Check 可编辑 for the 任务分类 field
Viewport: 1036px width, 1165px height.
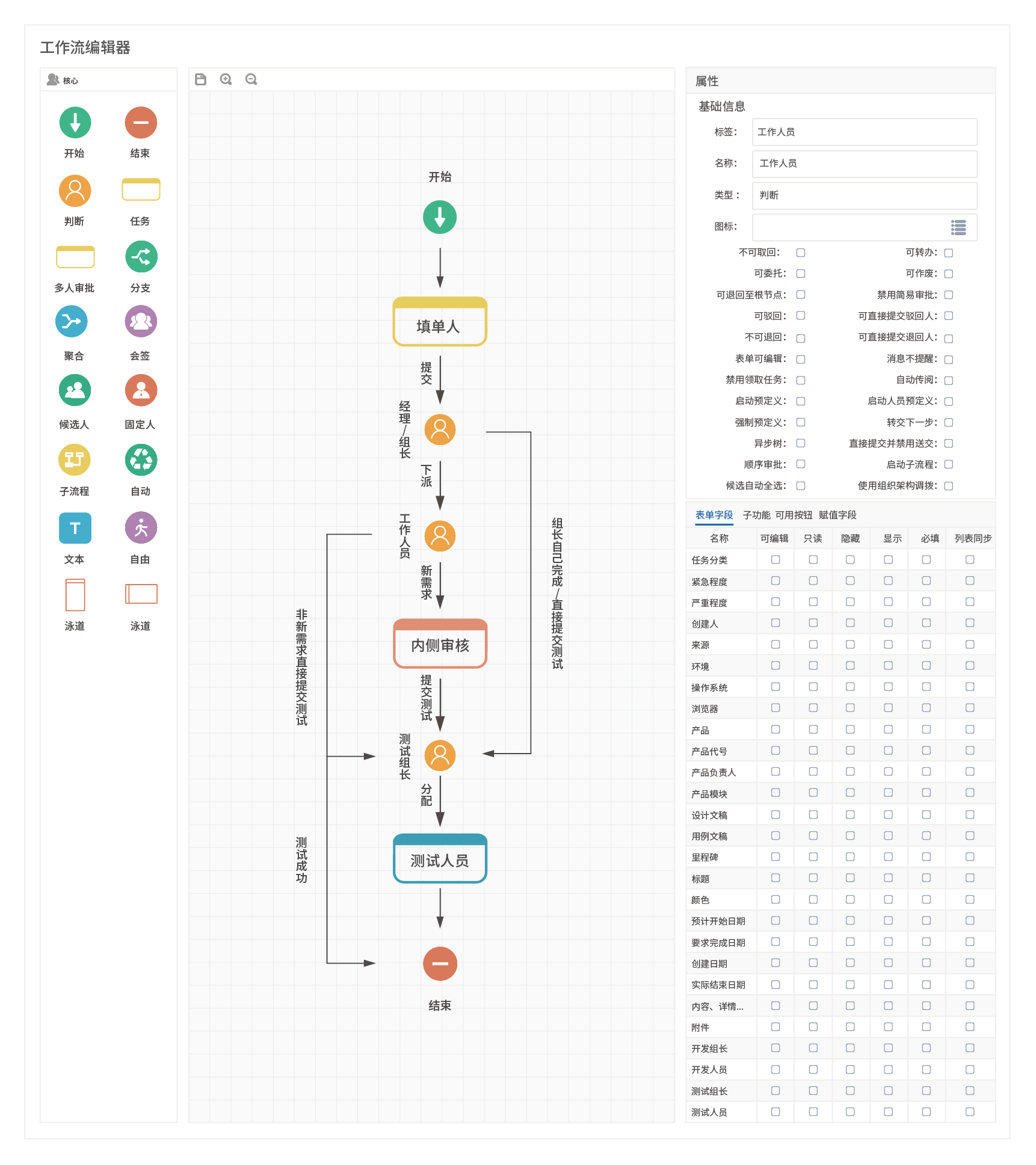point(775,560)
